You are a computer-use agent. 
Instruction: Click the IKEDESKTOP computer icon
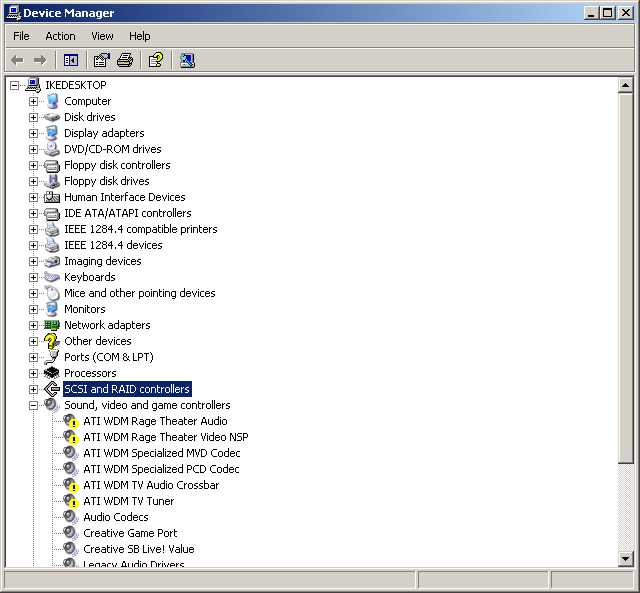[x=33, y=85]
